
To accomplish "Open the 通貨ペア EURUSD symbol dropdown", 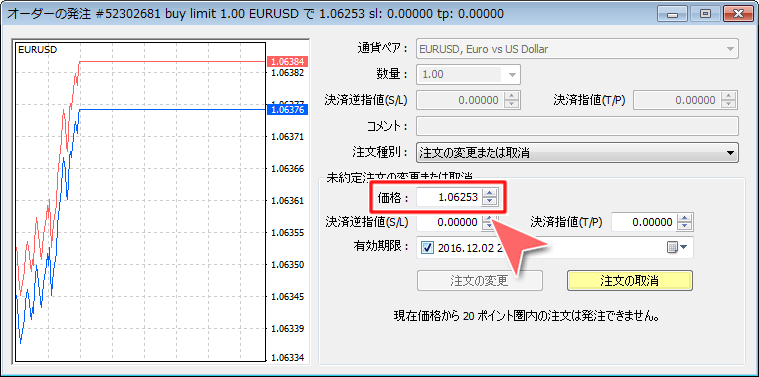I will pyautogui.click(x=577, y=49).
